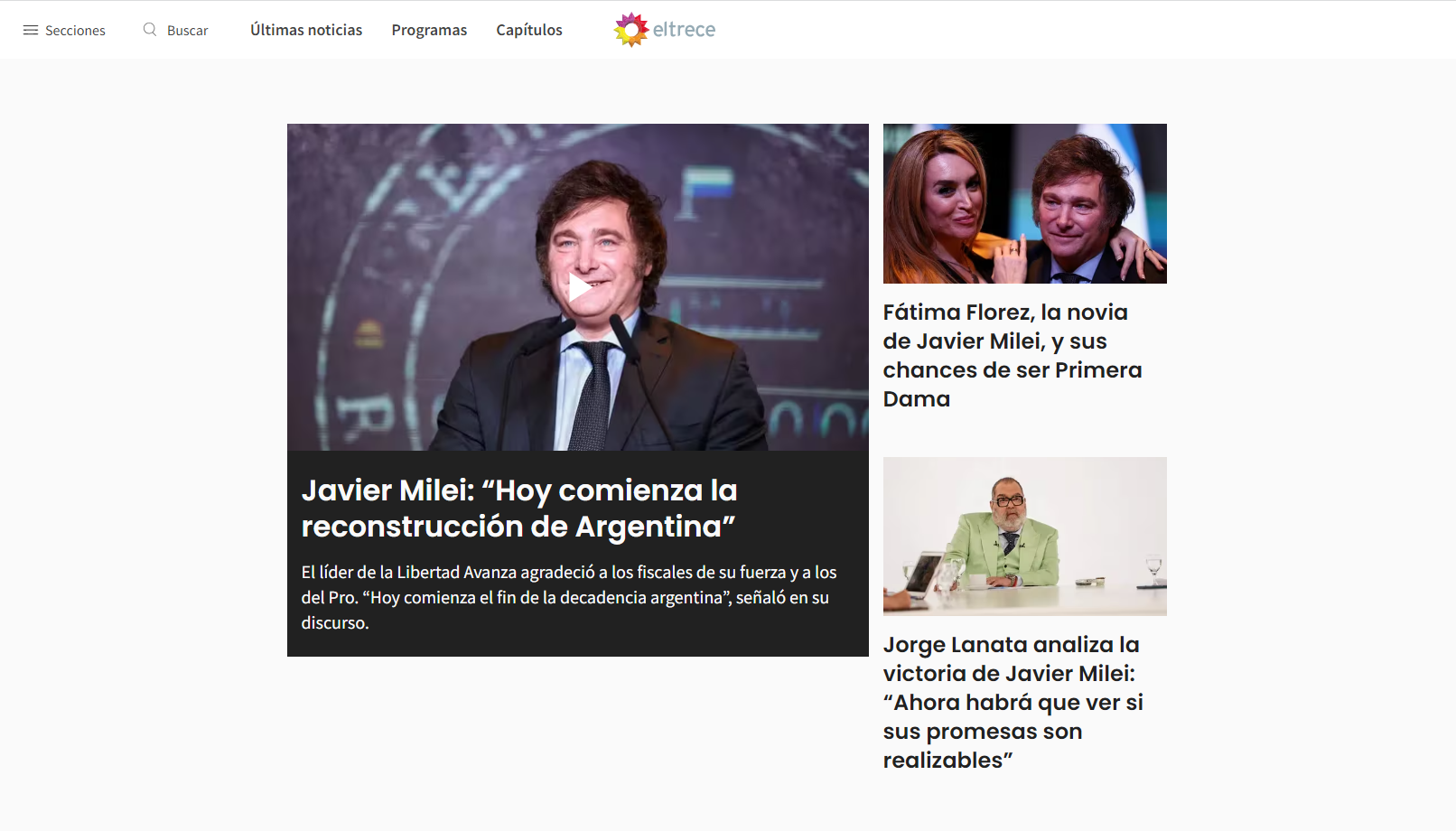Open the Fátima Florez Primera Dama headline
The height and width of the screenshot is (831, 1456).
(1013, 355)
